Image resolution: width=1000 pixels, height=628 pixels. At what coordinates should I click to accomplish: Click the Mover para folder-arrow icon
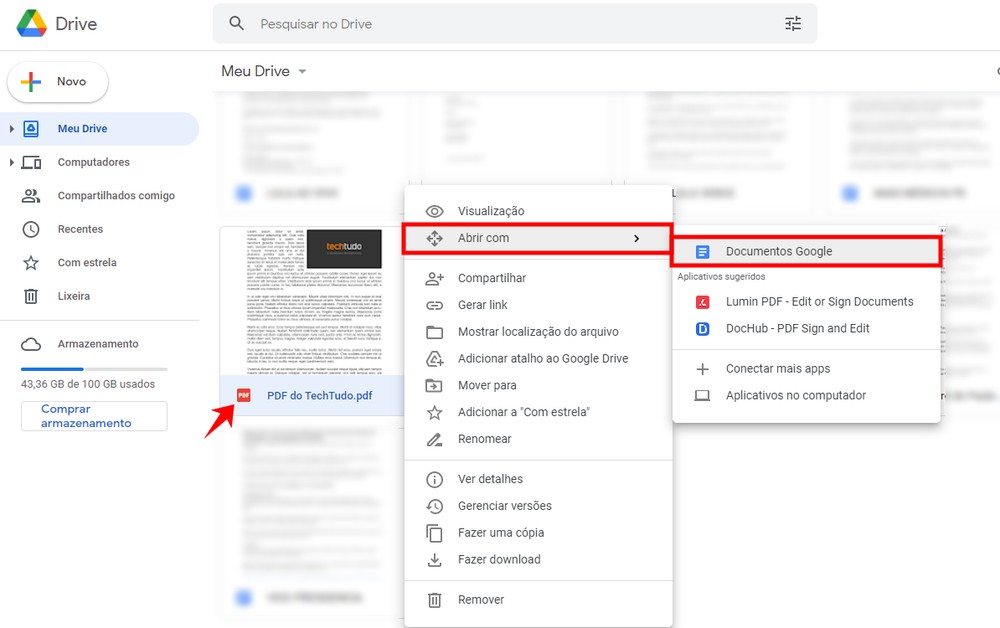coord(434,386)
